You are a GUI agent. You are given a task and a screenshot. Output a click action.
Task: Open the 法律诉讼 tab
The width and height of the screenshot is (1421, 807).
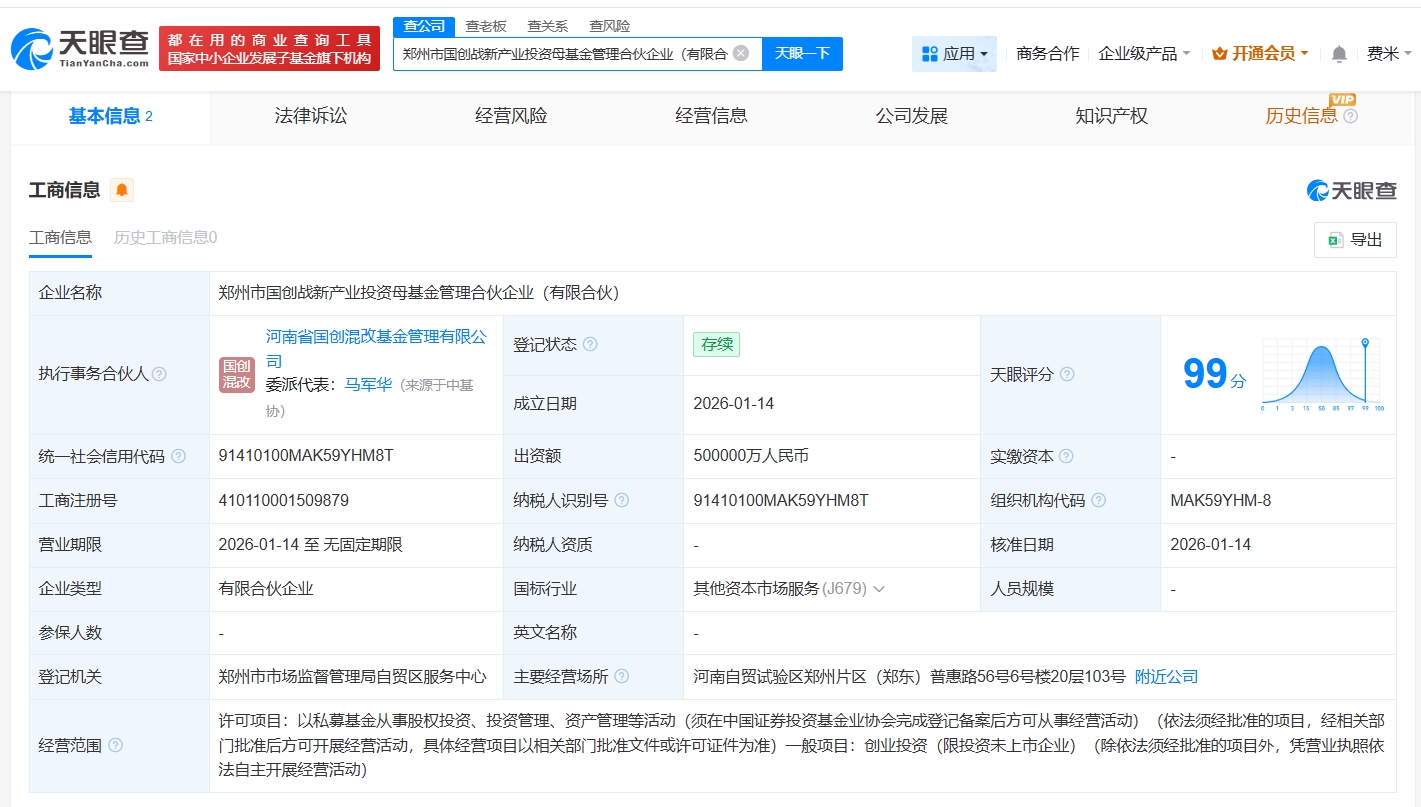coord(310,115)
